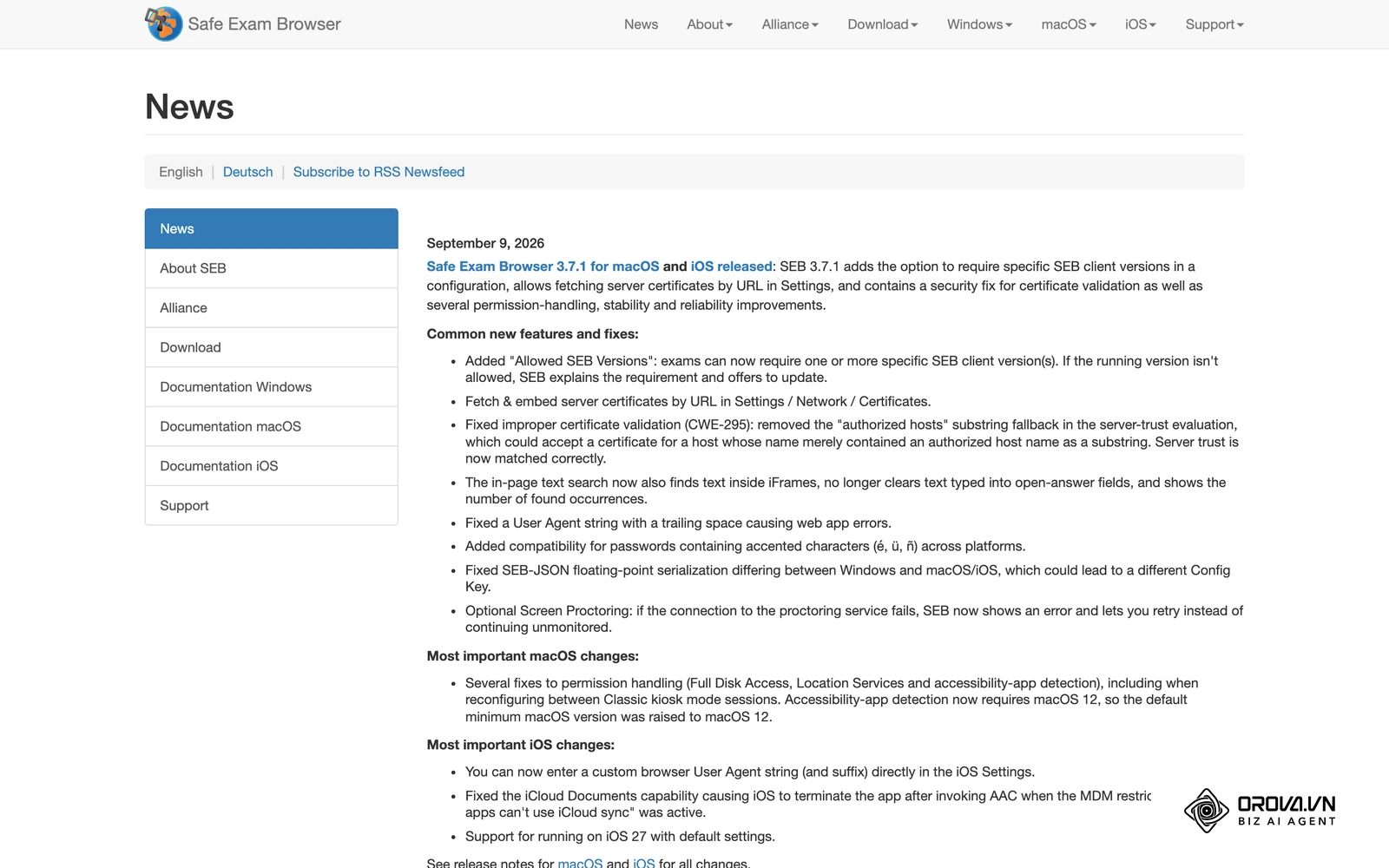Click the Allowed SEB Versions bullet text
The height and width of the screenshot is (868, 1389).
[x=841, y=369]
